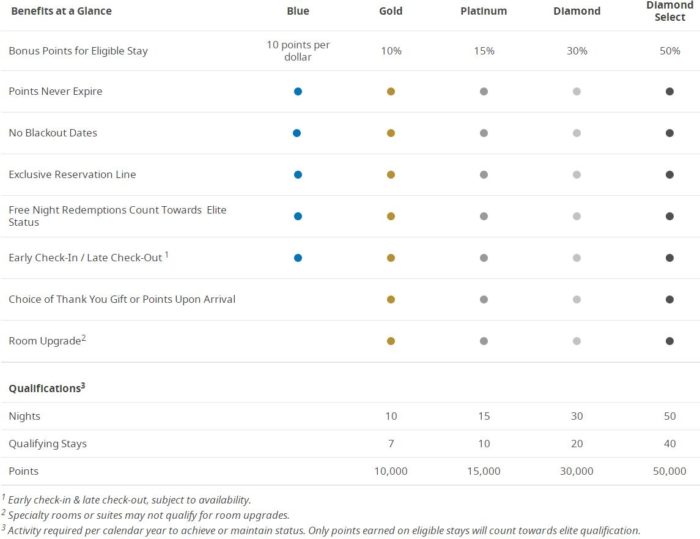Click the Gold dot for No Blackout Dates
The width and height of the screenshot is (700, 539).
tap(391, 133)
